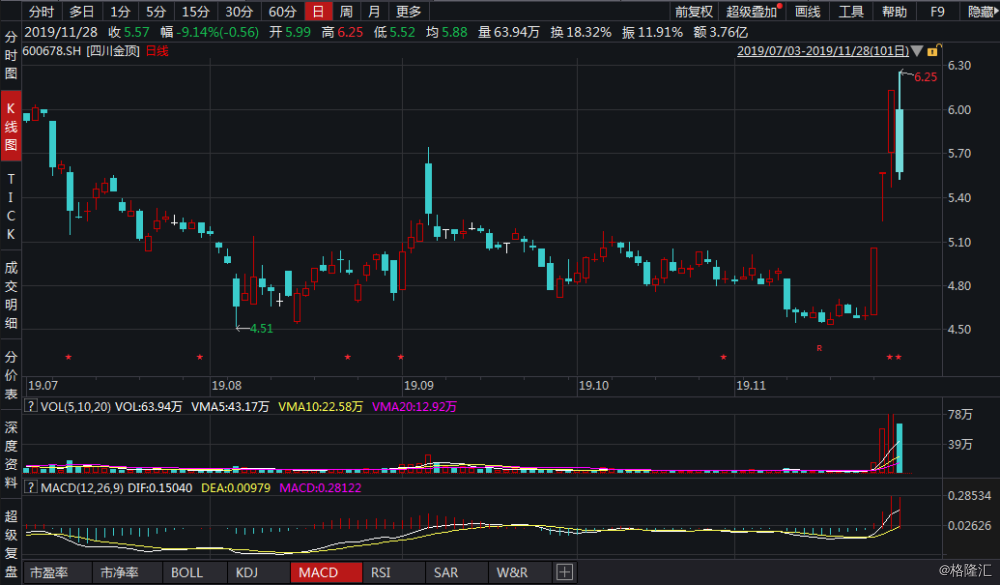Click the 6.30 price axis label

click(x=959, y=65)
